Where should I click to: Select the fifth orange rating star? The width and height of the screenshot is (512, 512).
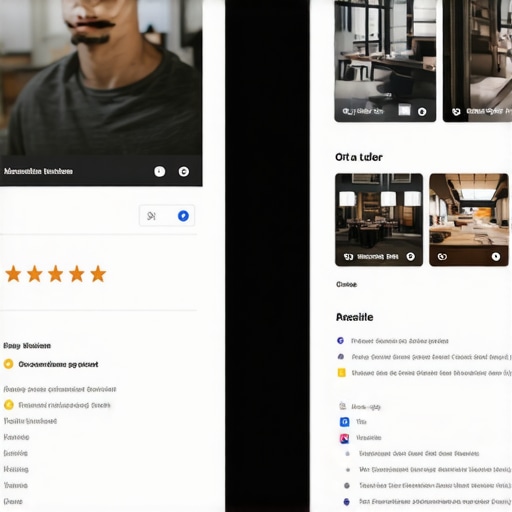click(x=98, y=274)
